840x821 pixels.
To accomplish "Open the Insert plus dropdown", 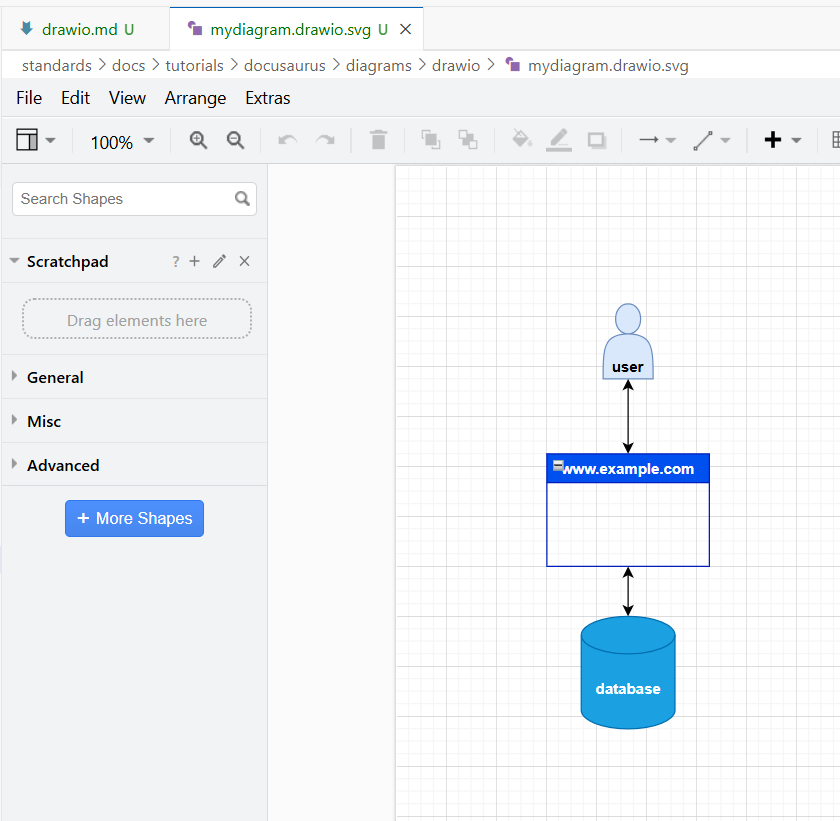I will (x=782, y=140).
